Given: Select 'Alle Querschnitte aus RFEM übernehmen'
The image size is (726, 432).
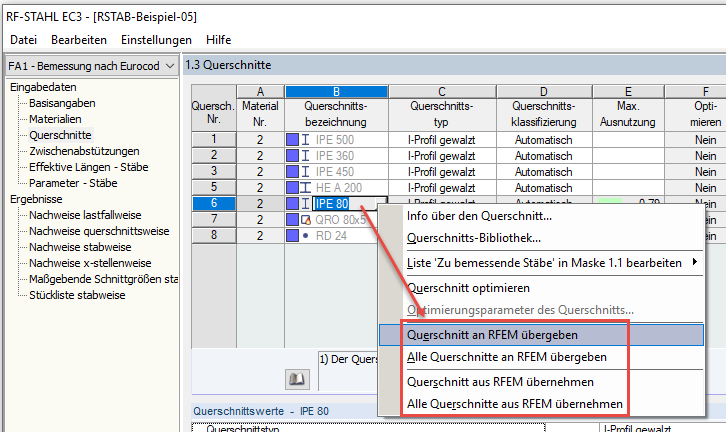Looking at the screenshot, I should tap(514, 404).
